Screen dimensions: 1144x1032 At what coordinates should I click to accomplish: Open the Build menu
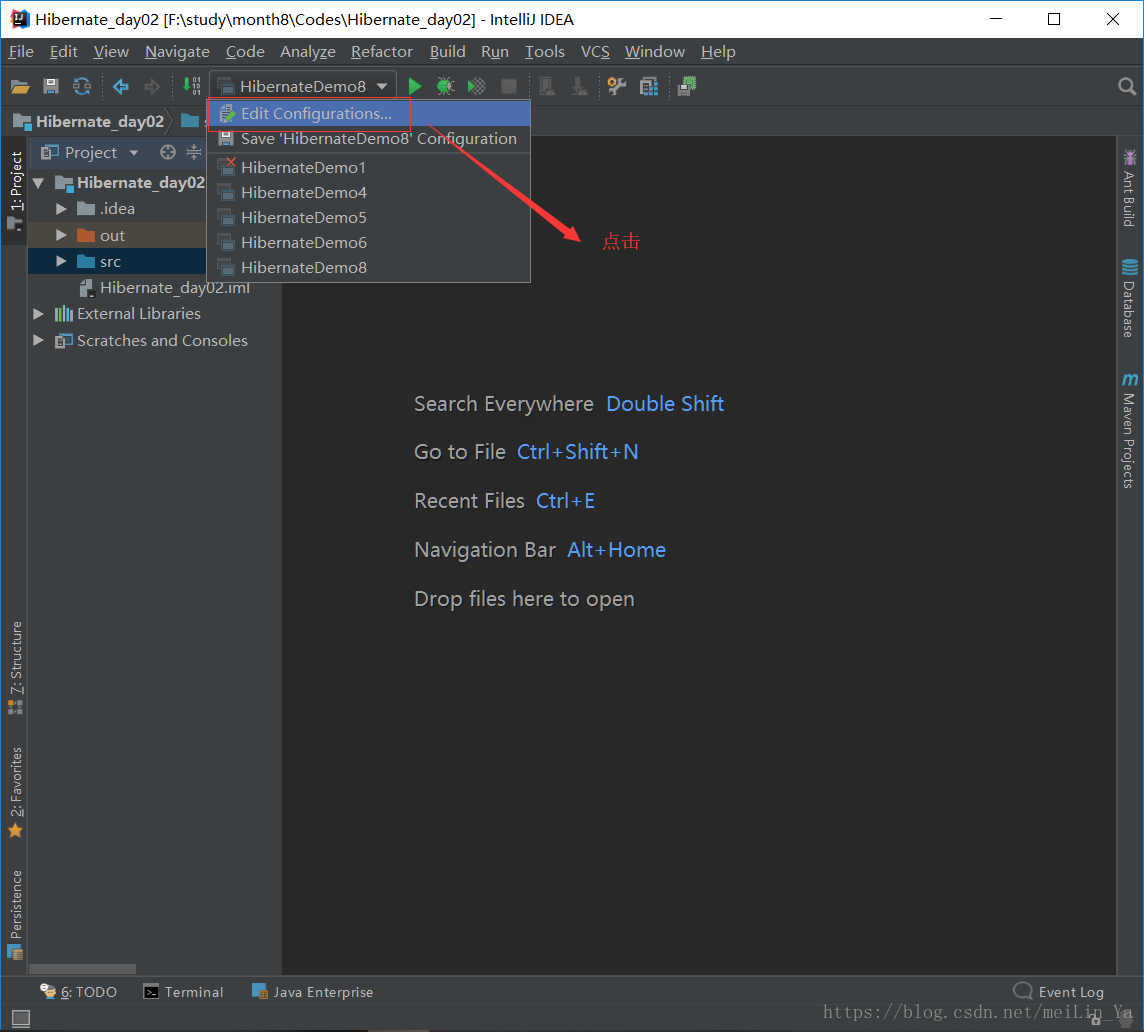447,52
